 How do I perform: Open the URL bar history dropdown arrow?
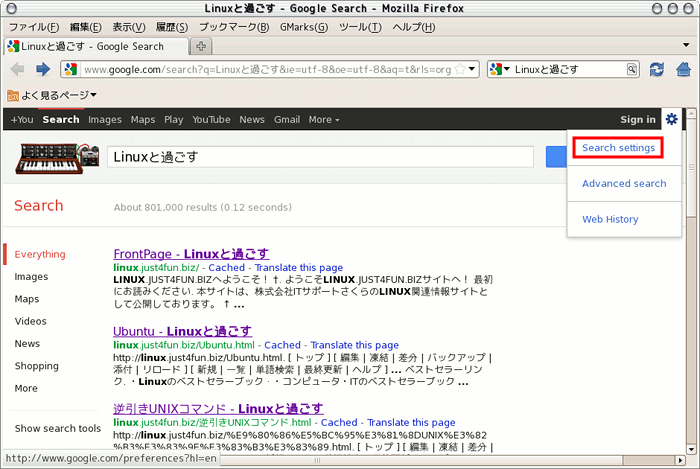pyautogui.click(x=473, y=69)
